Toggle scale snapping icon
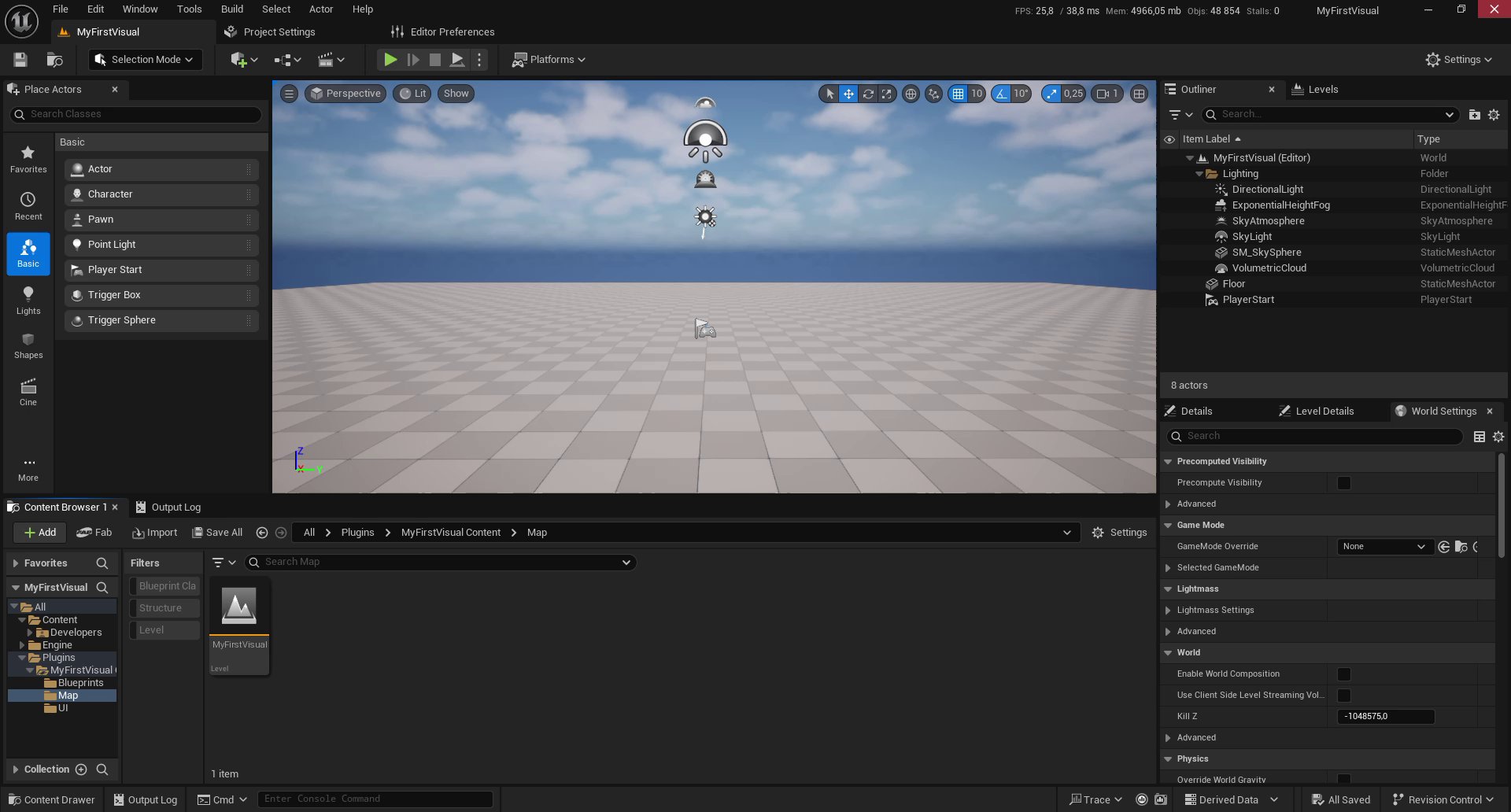 [1051, 94]
